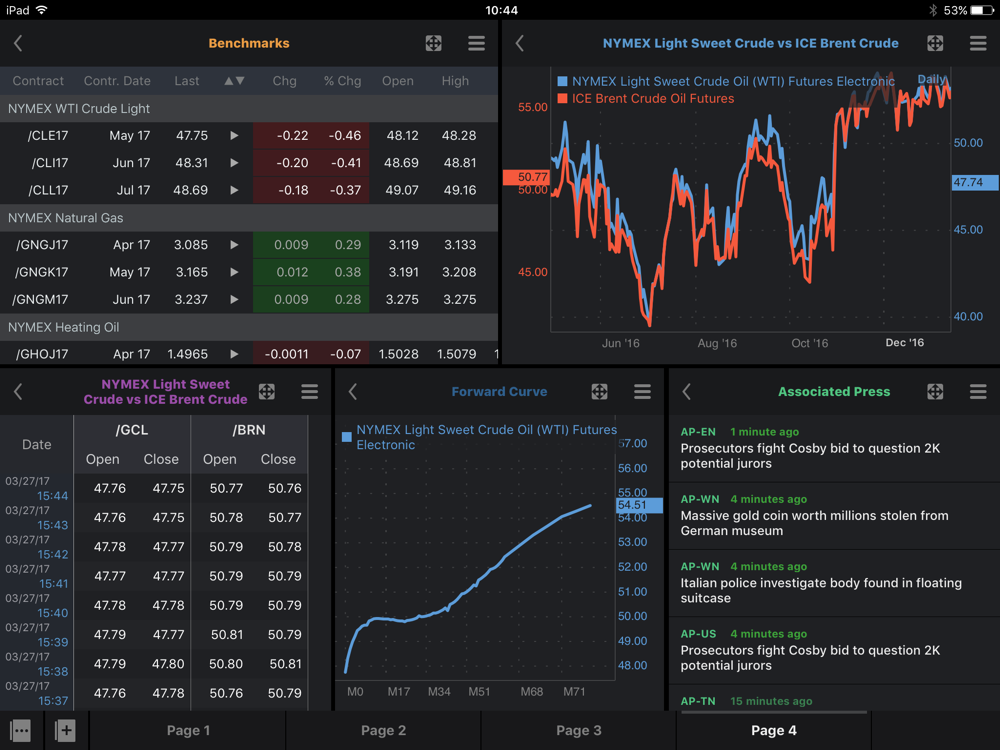Image resolution: width=1000 pixels, height=750 pixels.
Task: Expand the Associated Press panel to fullscreen
Action: (x=934, y=392)
